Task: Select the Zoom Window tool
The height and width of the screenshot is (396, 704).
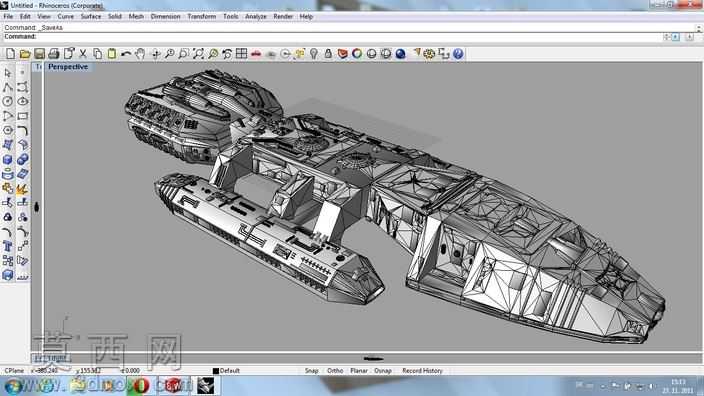Action: [x=184, y=54]
